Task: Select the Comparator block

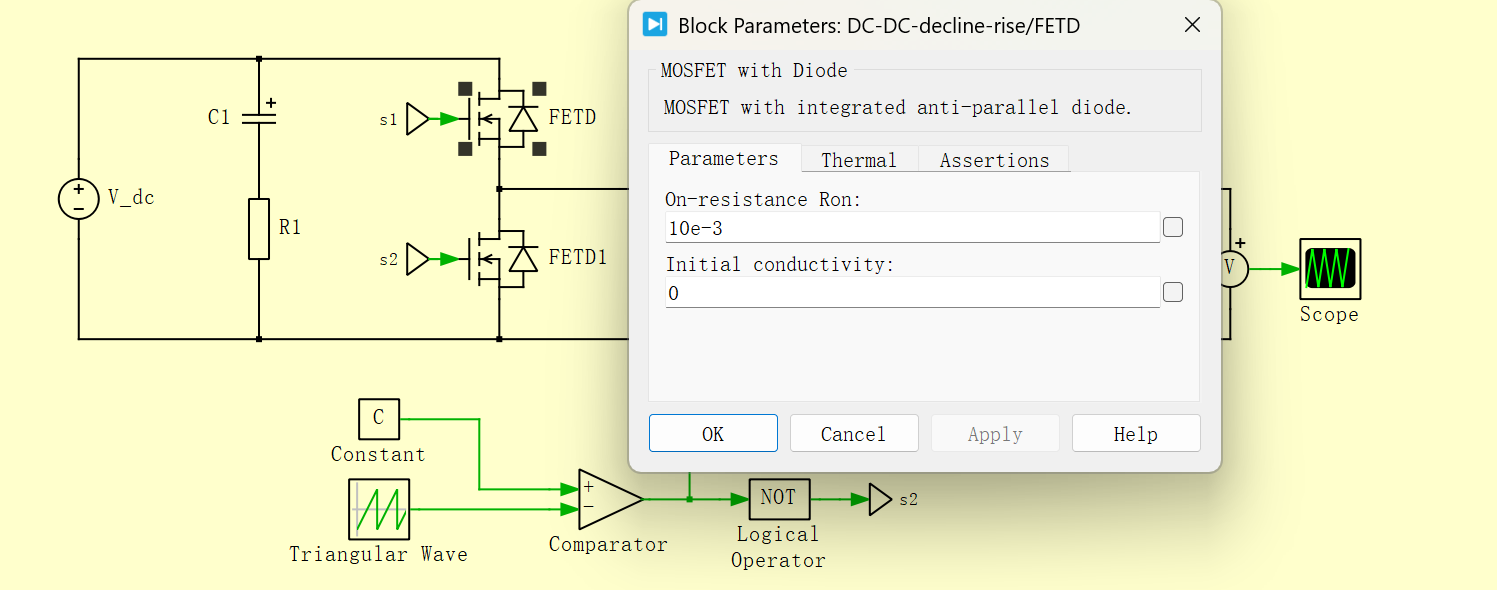Action: (x=610, y=499)
